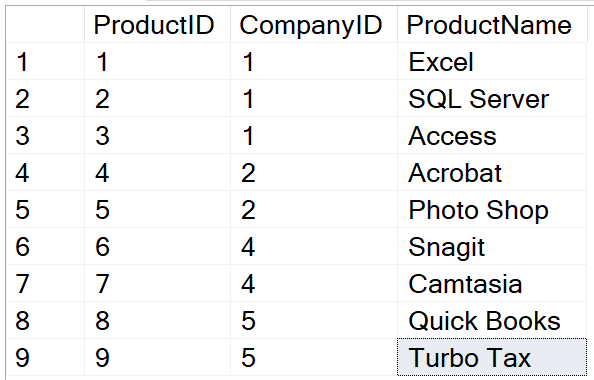Click ProductID cell with value 8
The image size is (594, 380).
pos(158,320)
